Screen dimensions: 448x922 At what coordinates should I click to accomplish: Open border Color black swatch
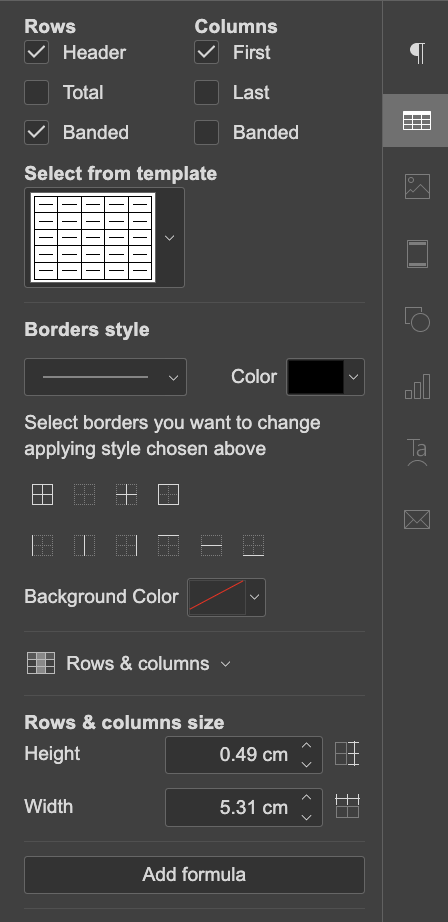[315, 377]
